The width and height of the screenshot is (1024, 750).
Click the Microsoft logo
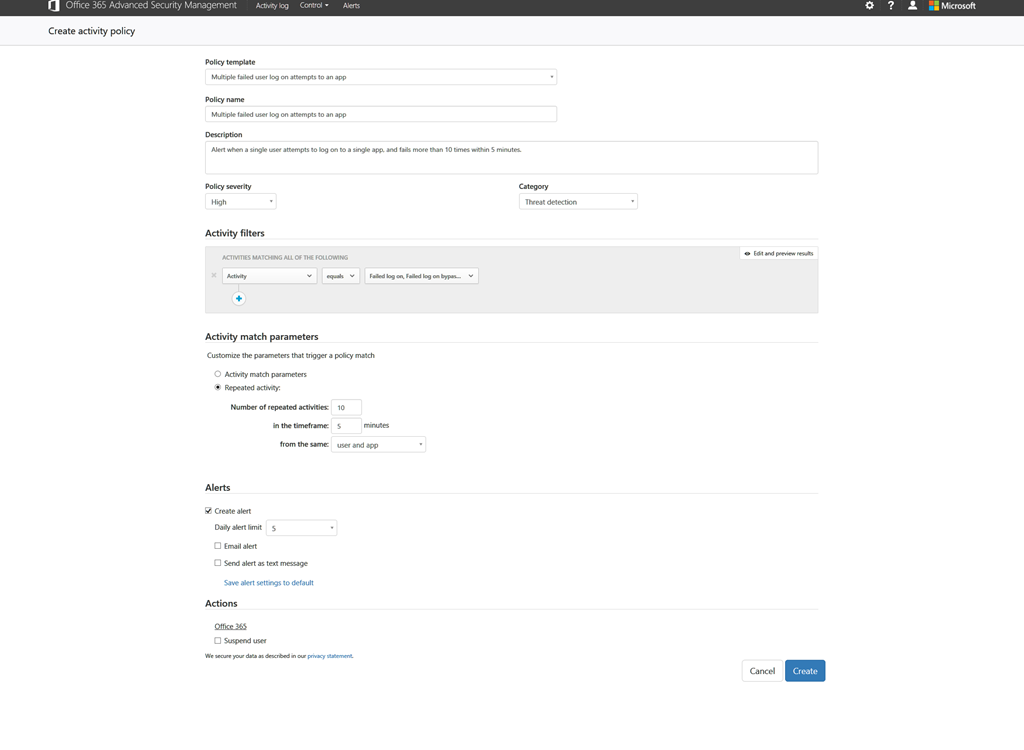pyautogui.click(x=952, y=6)
